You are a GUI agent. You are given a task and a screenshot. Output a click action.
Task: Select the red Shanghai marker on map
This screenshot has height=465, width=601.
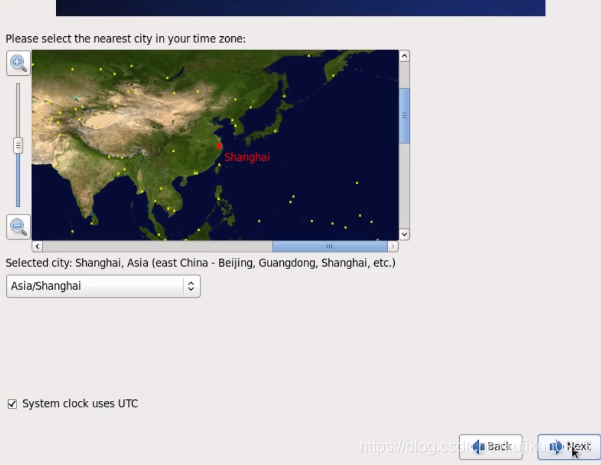click(x=219, y=146)
